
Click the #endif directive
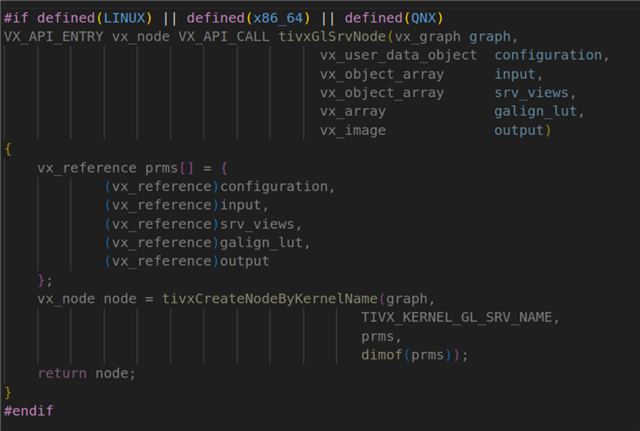point(29,411)
